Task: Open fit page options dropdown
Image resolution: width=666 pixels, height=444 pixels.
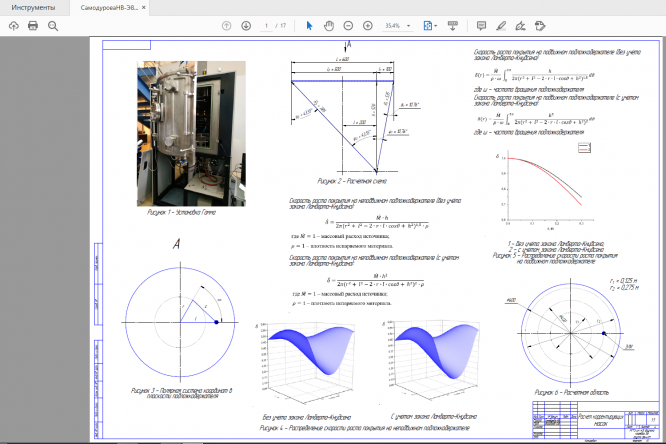Action: [431, 25]
